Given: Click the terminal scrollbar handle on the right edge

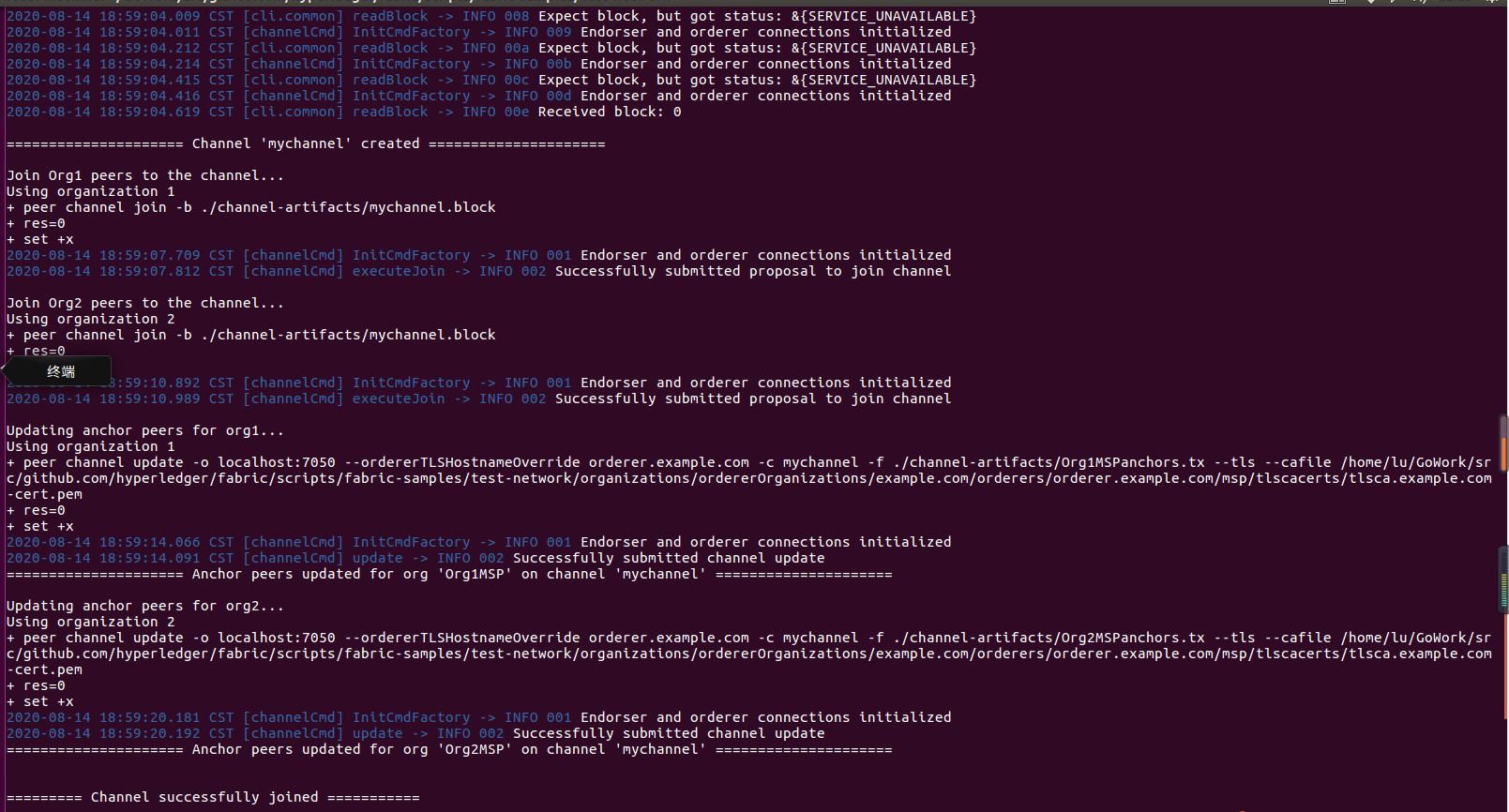Looking at the screenshot, I should coord(1503,443).
